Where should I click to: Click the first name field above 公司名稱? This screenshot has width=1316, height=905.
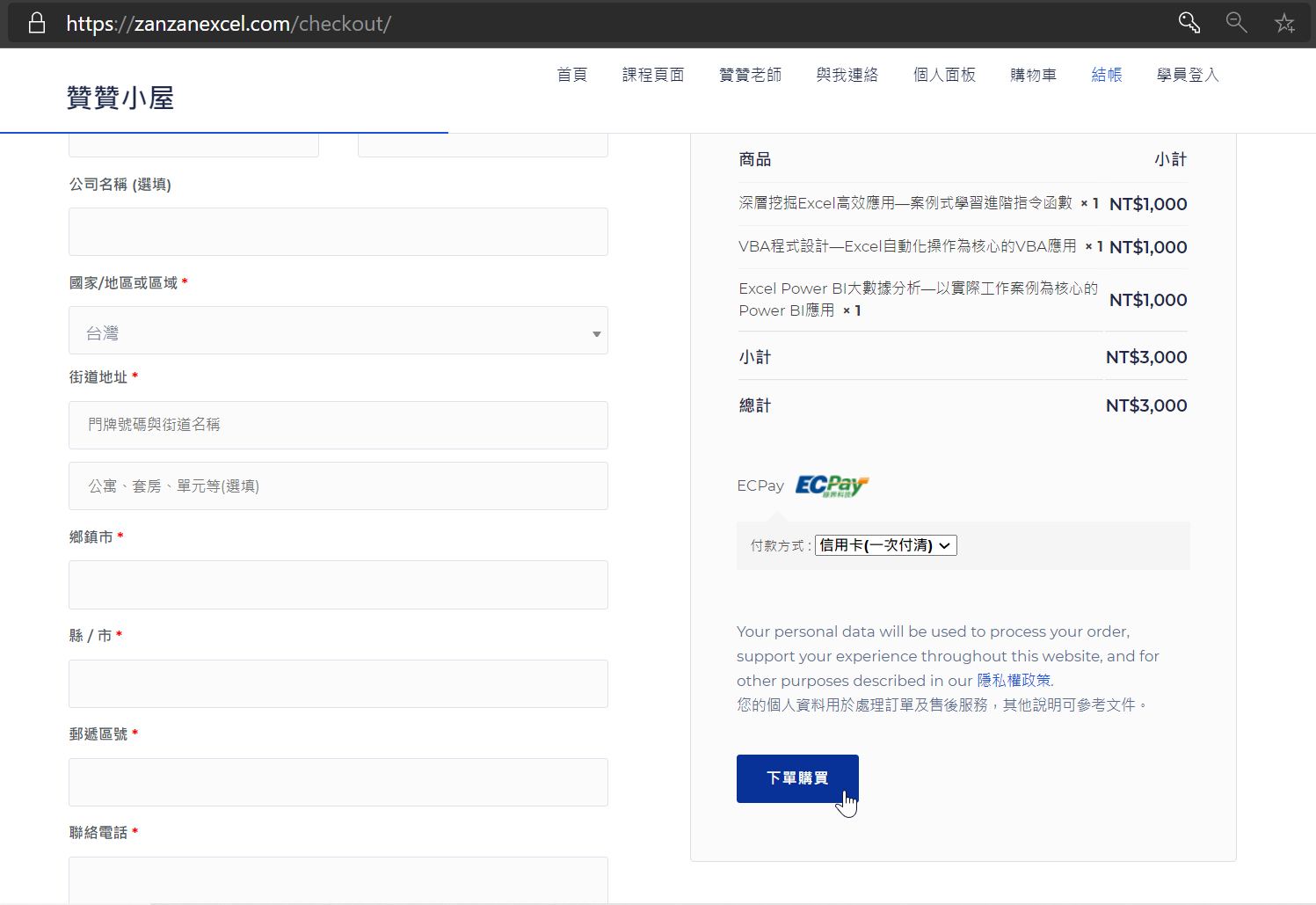pyautogui.click(x=193, y=145)
